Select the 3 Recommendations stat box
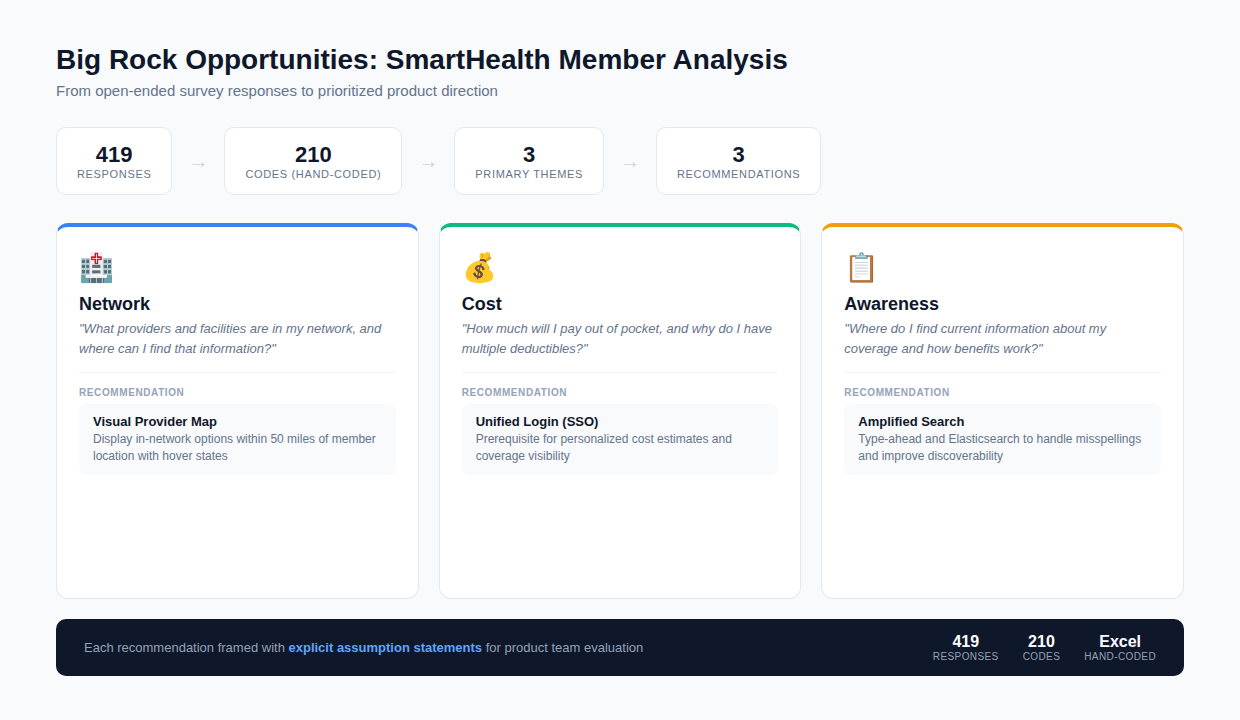This screenshot has height=720, width=1240. 738,161
